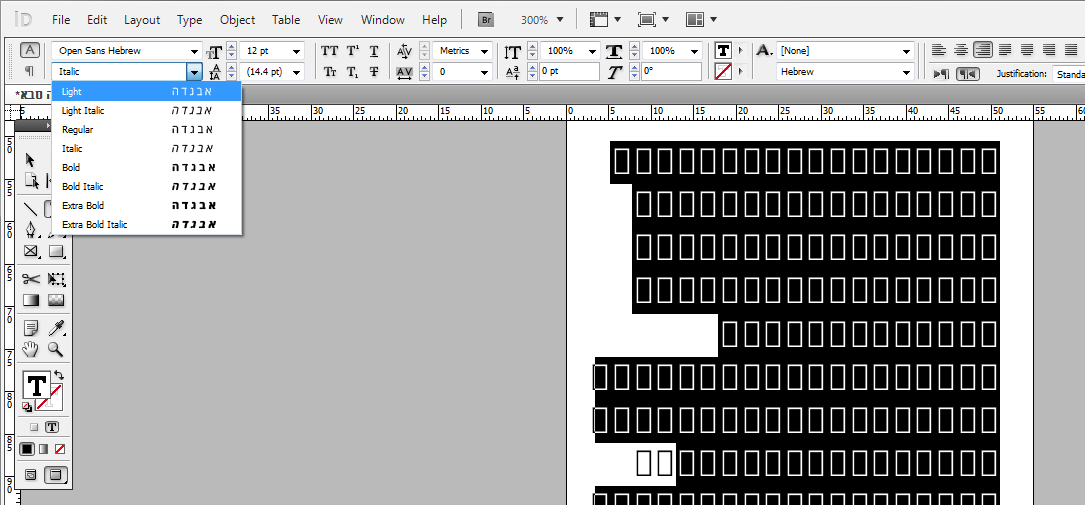
Task: Reset default fill and stroke
Action: pyautogui.click(x=27, y=407)
